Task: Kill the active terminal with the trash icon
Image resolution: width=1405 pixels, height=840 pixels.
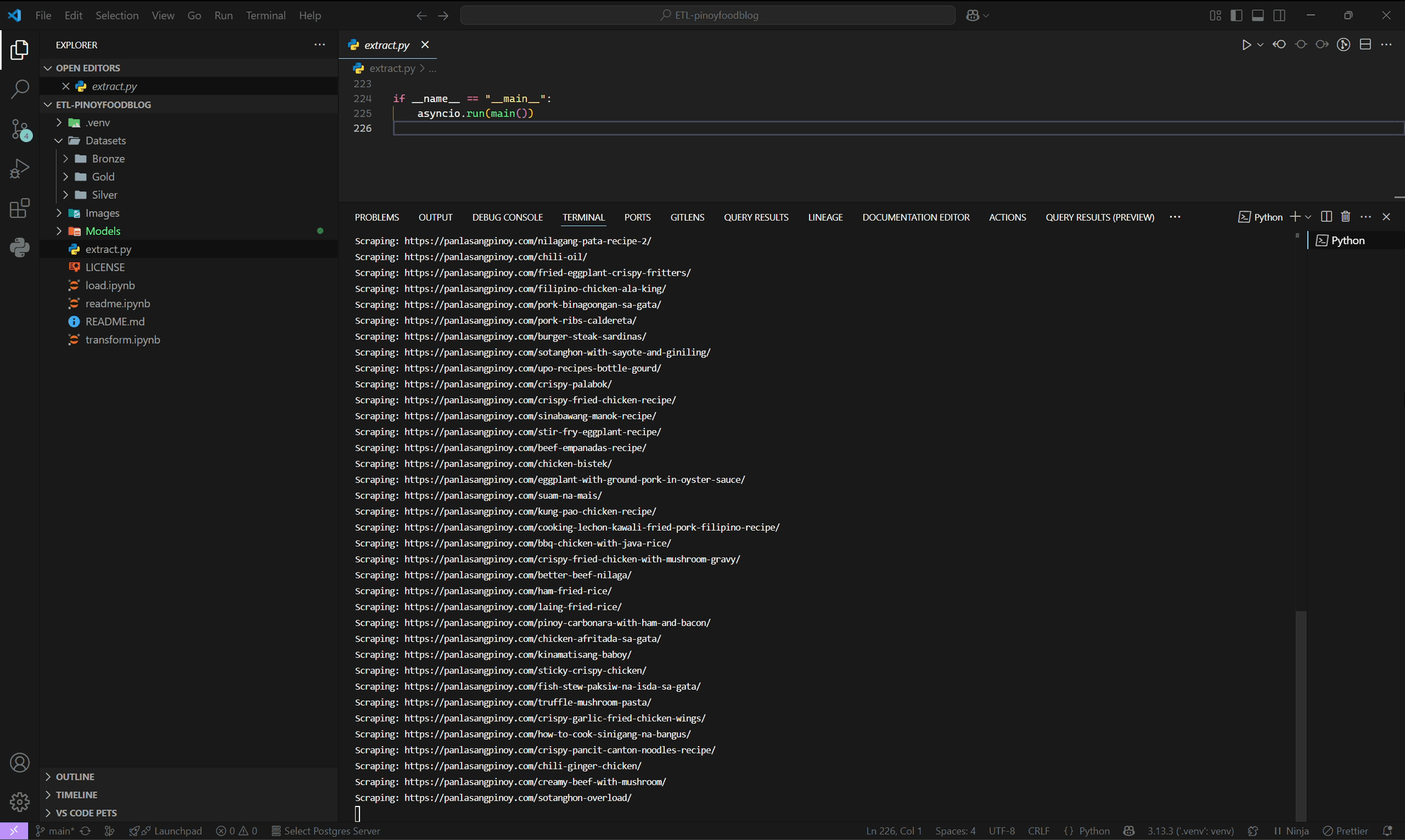Action: 1345,216
